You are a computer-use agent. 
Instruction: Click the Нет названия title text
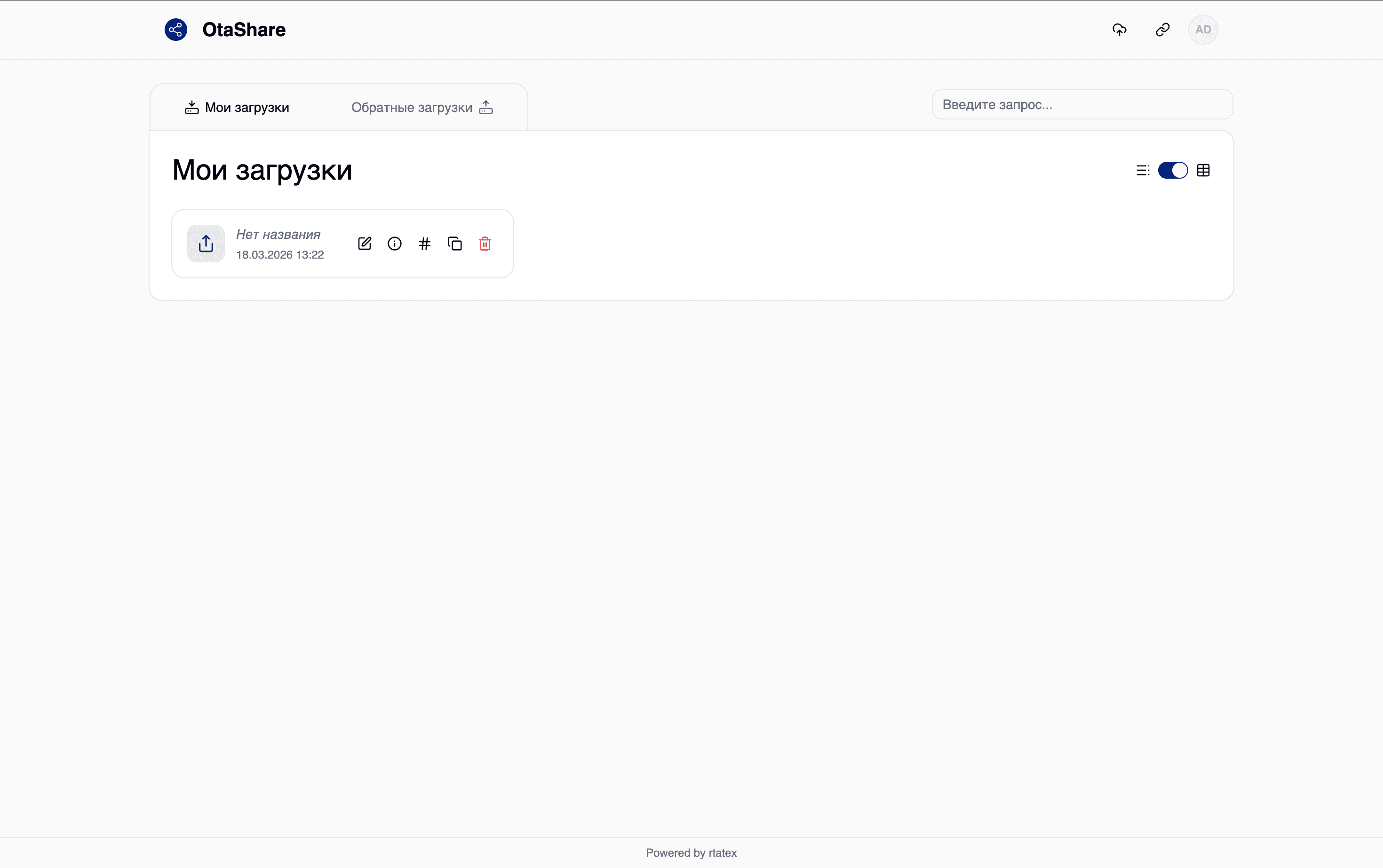click(278, 234)
